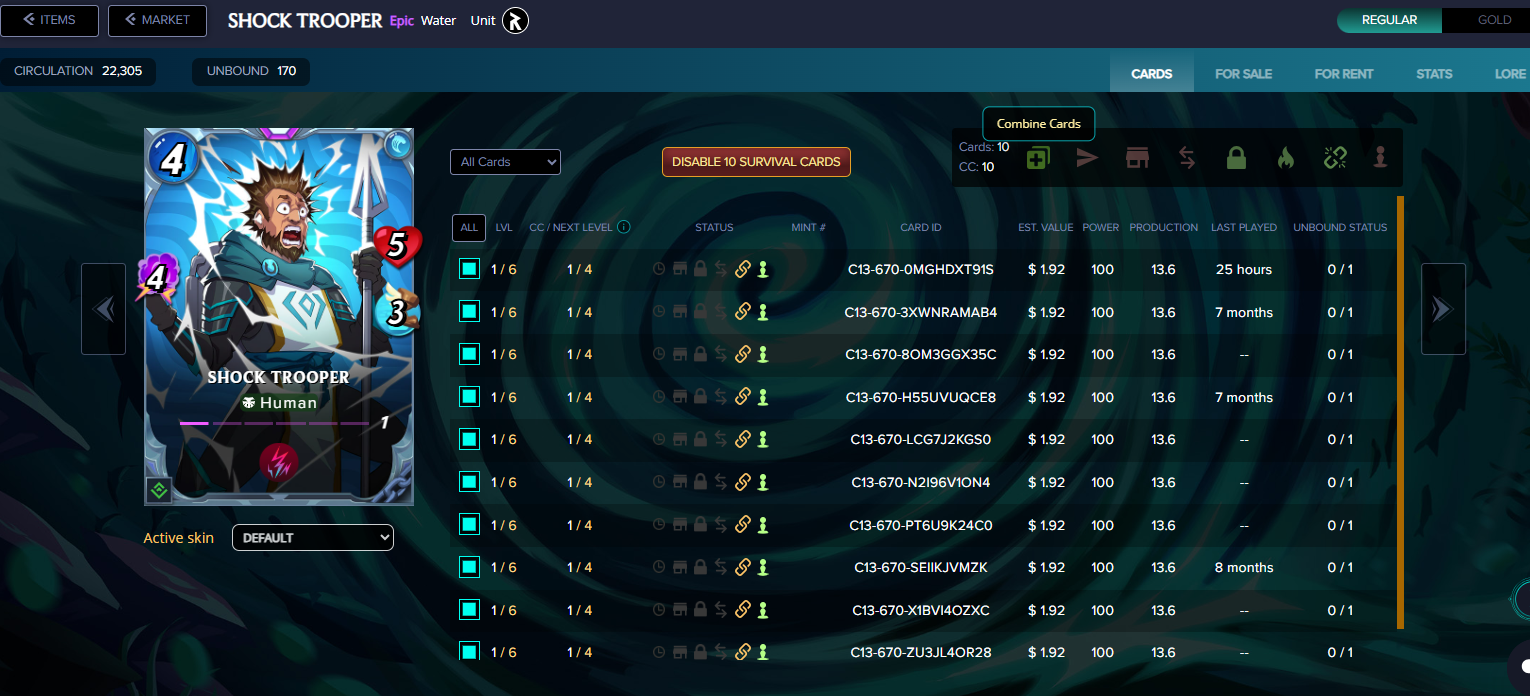Switch to the CARDS tab
Image resolution: width=1530 pixels, height=696 pixels.
click(1152, 74)
